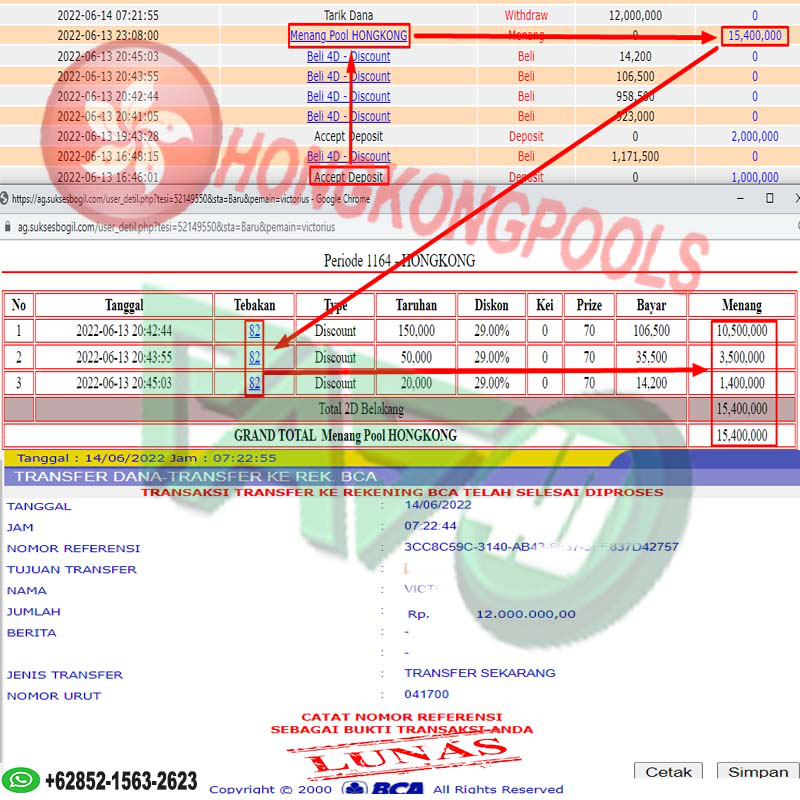Image resolution: width=800 pixels, height=800 pixels.
Task: Open Beli 4D - Discount link at 20:41:05
Action: pos(348,116)
